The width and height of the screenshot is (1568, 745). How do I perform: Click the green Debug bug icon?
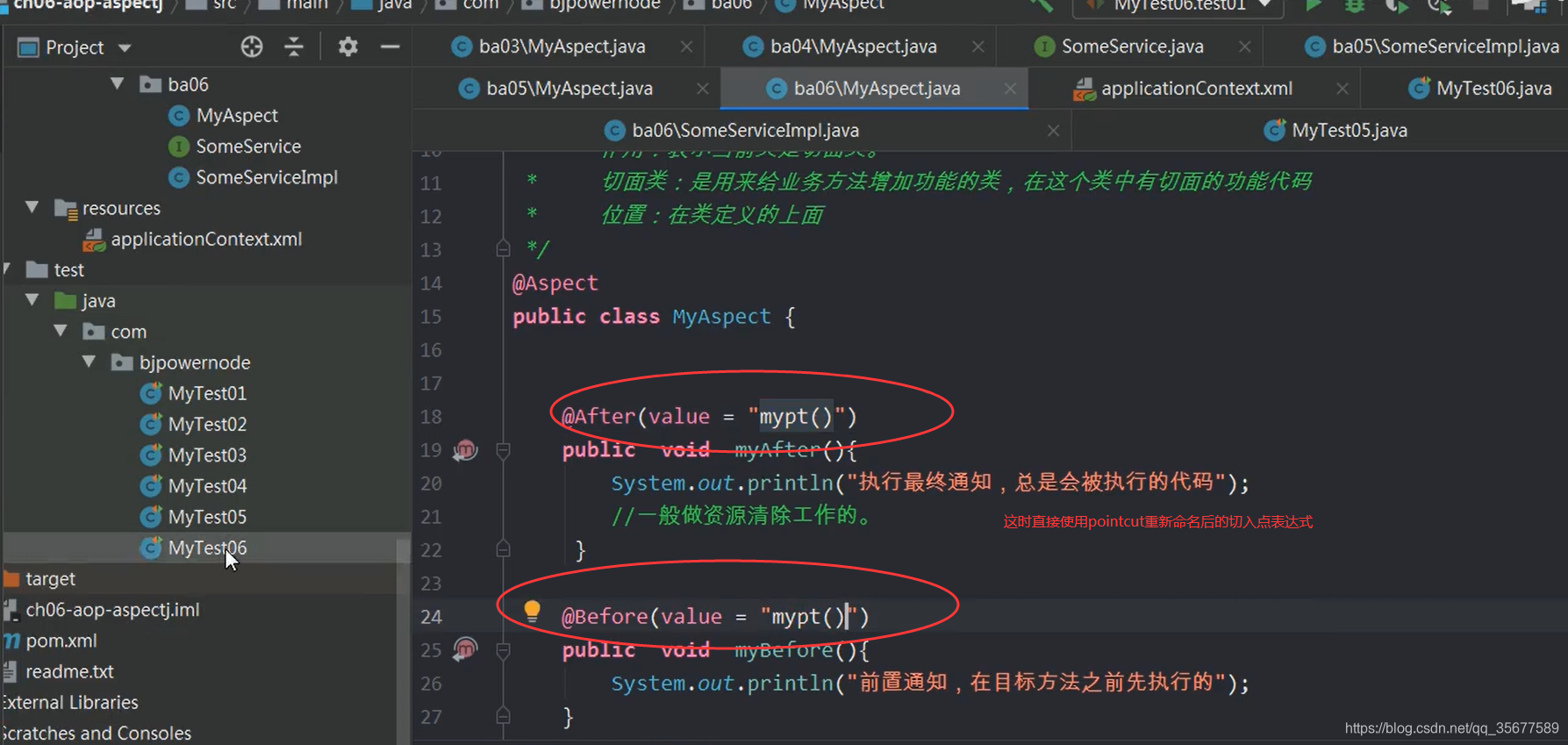[1354, 5]
